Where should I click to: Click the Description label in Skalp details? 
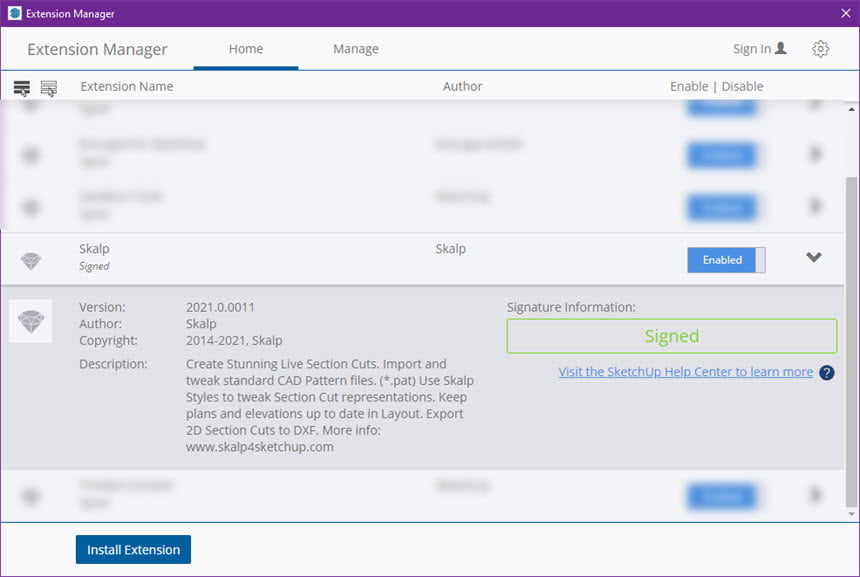[x=113, y=364]
